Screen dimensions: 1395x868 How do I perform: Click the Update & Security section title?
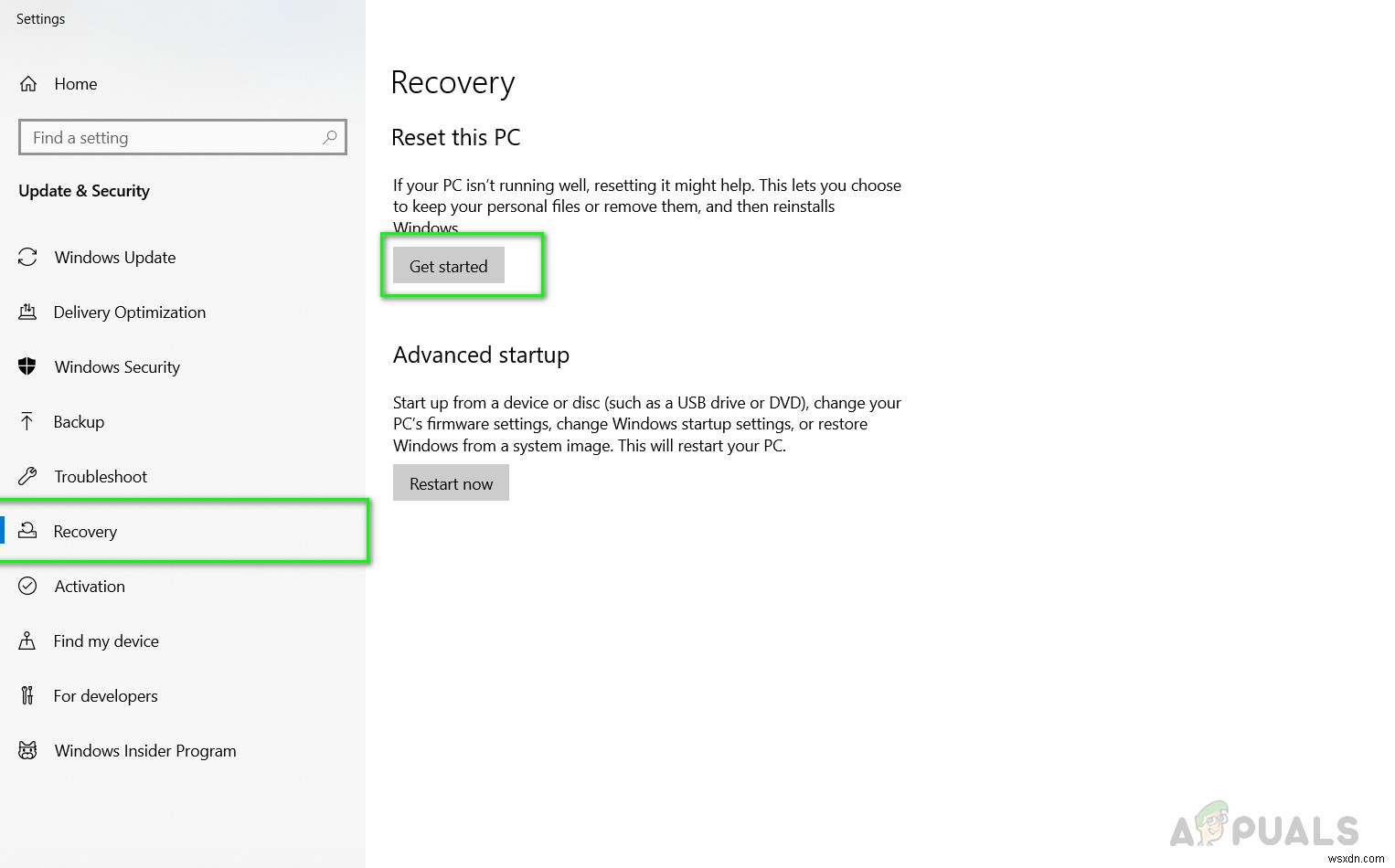point(84,191)
